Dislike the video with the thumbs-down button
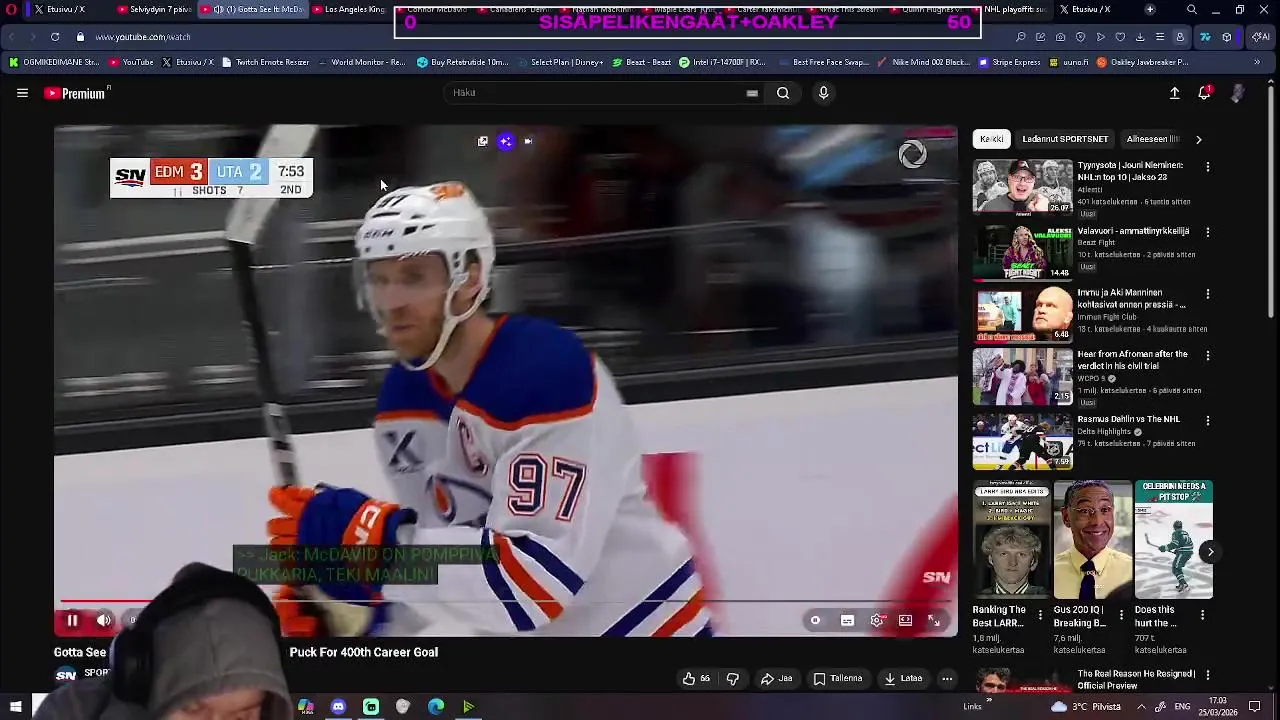The image size is (1280, 720). 733,679
